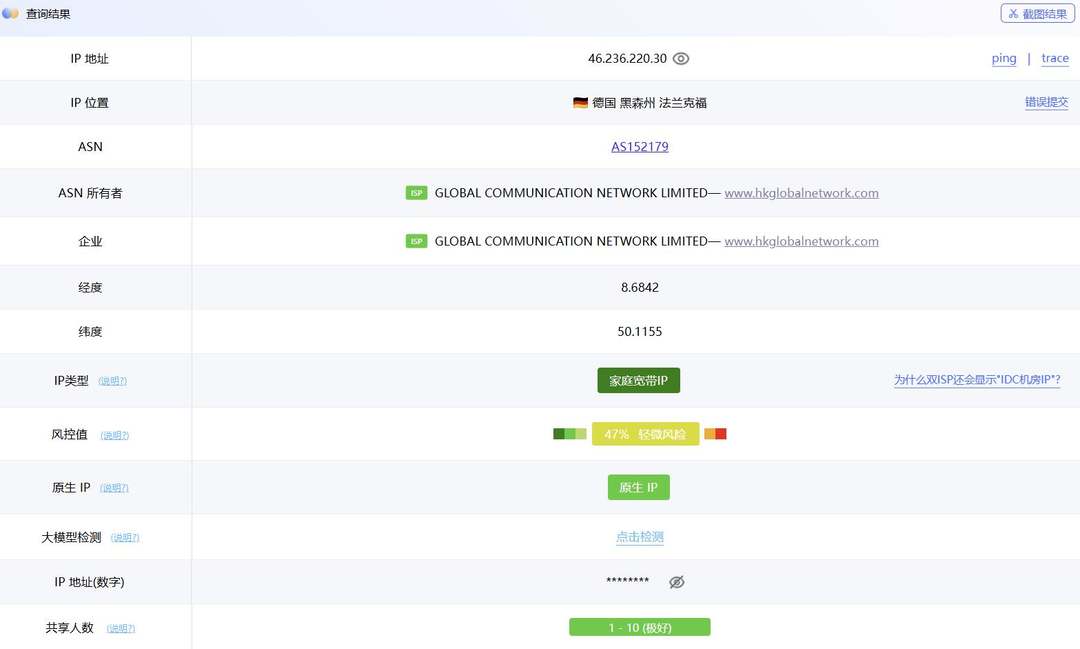
Task: Click the eye icon beside IP address
Action: [x=681, y=59]
